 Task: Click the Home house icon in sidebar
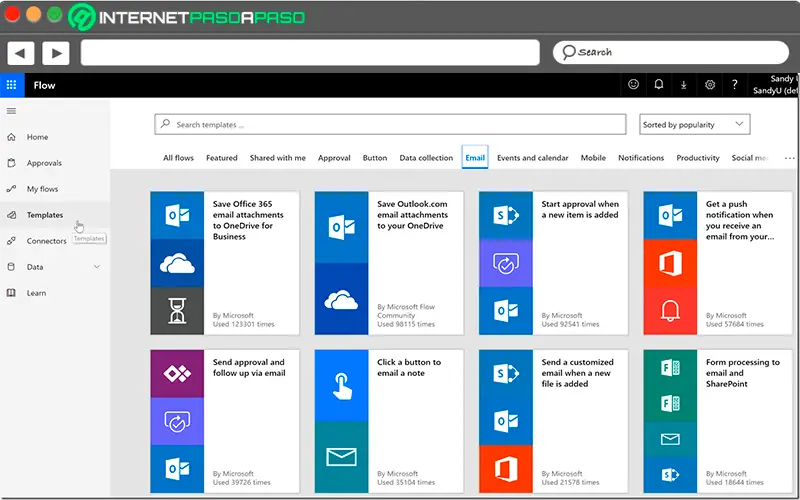pos(11,137)
